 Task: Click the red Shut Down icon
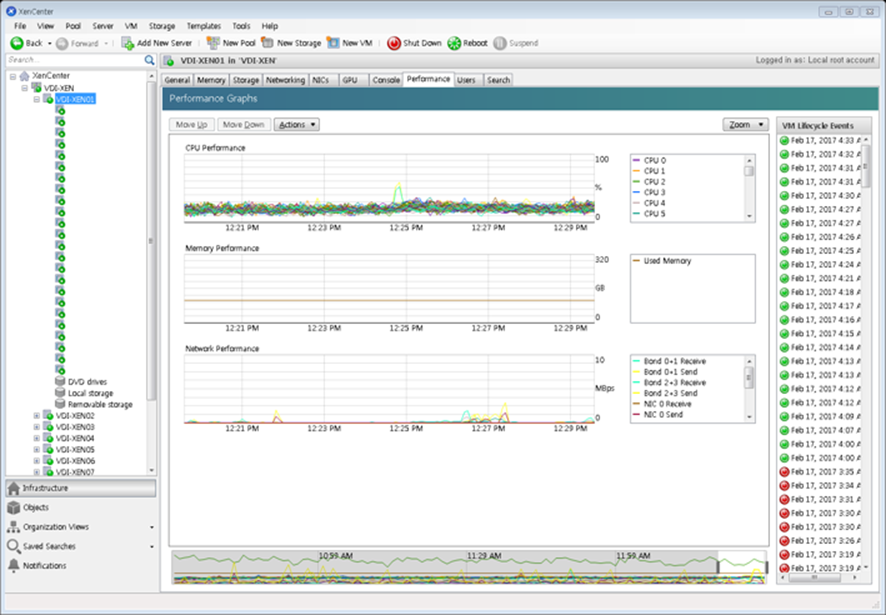[x=394, y=43]
